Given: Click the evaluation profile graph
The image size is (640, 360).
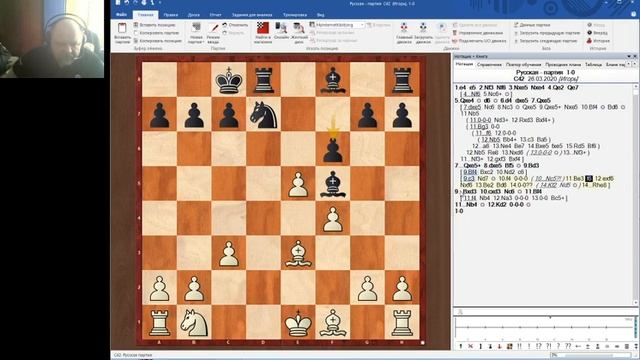Looking at the screenshot, I should click(544, 328).
